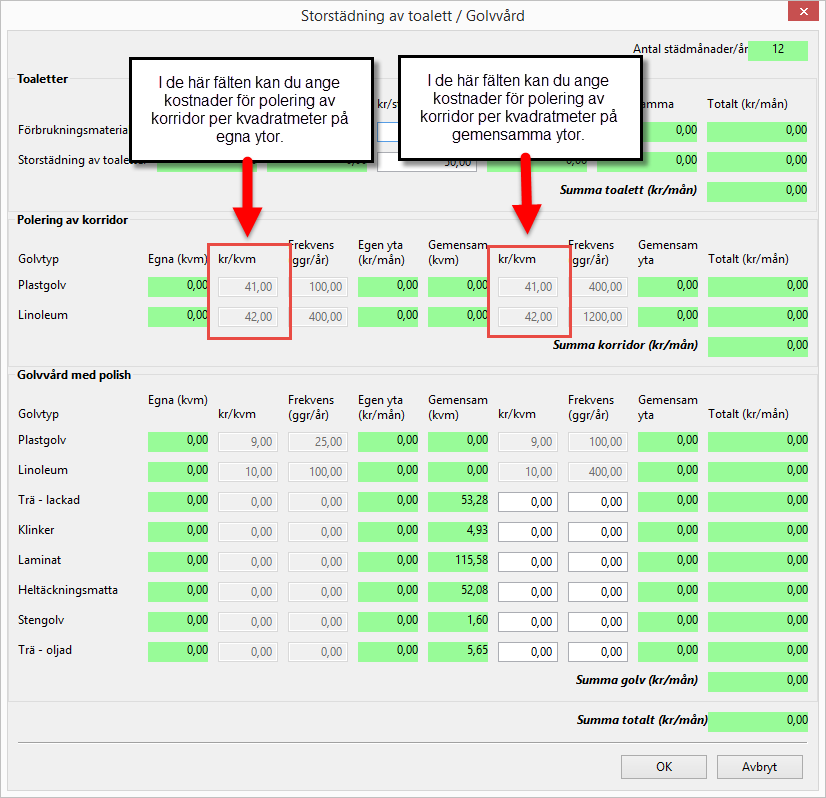Edit shared kr/kvm field for Trä - lackad

tap(528, 502)
